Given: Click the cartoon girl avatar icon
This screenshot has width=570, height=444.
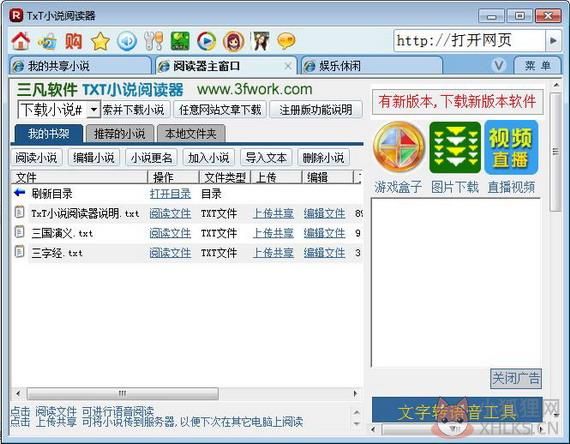Looking at the screenshot, I should pyautogui.click(x=233, y=41).
